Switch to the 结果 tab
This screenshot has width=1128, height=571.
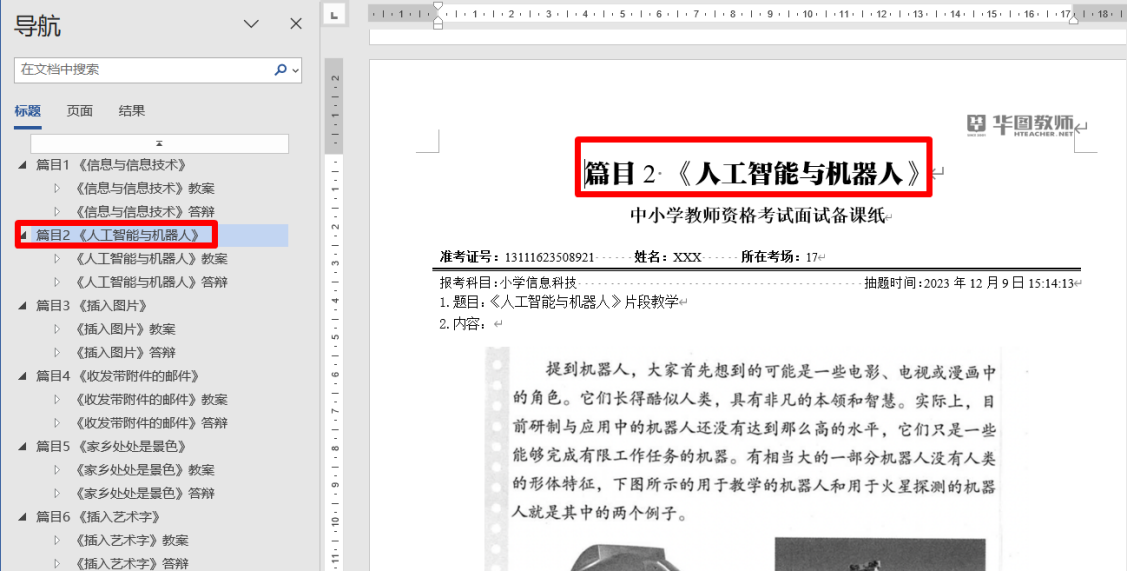coord(131,111)
